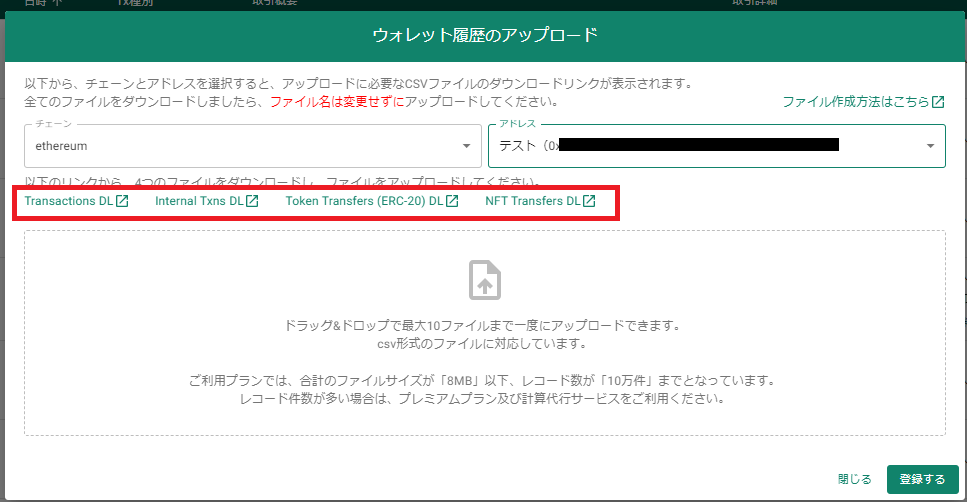
Task: Click the external-link icon beside Token Transfers DL
Action: (452, 201)
